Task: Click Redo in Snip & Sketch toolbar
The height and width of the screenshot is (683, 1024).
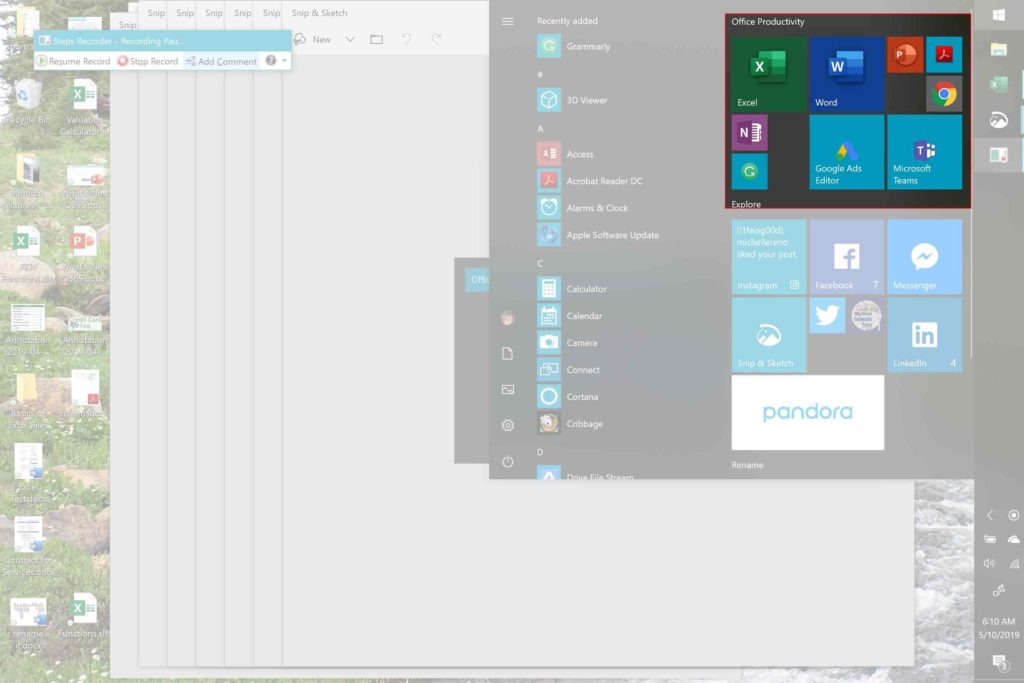Action: 436,39
